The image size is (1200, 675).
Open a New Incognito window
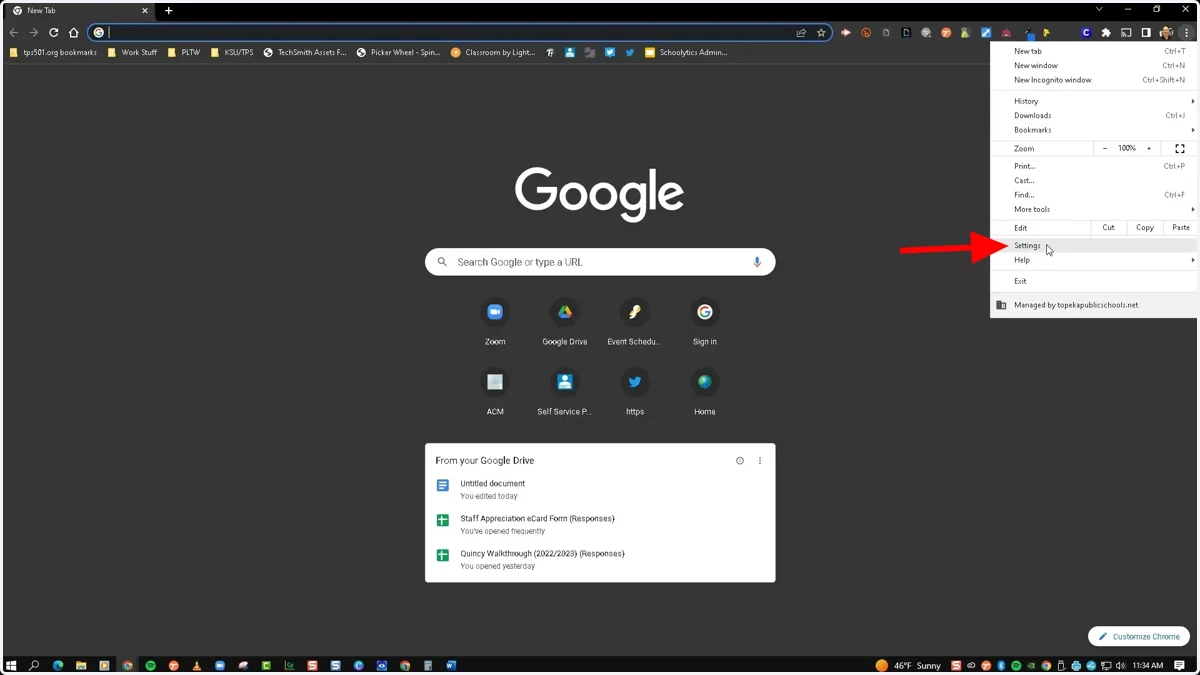1093,80
